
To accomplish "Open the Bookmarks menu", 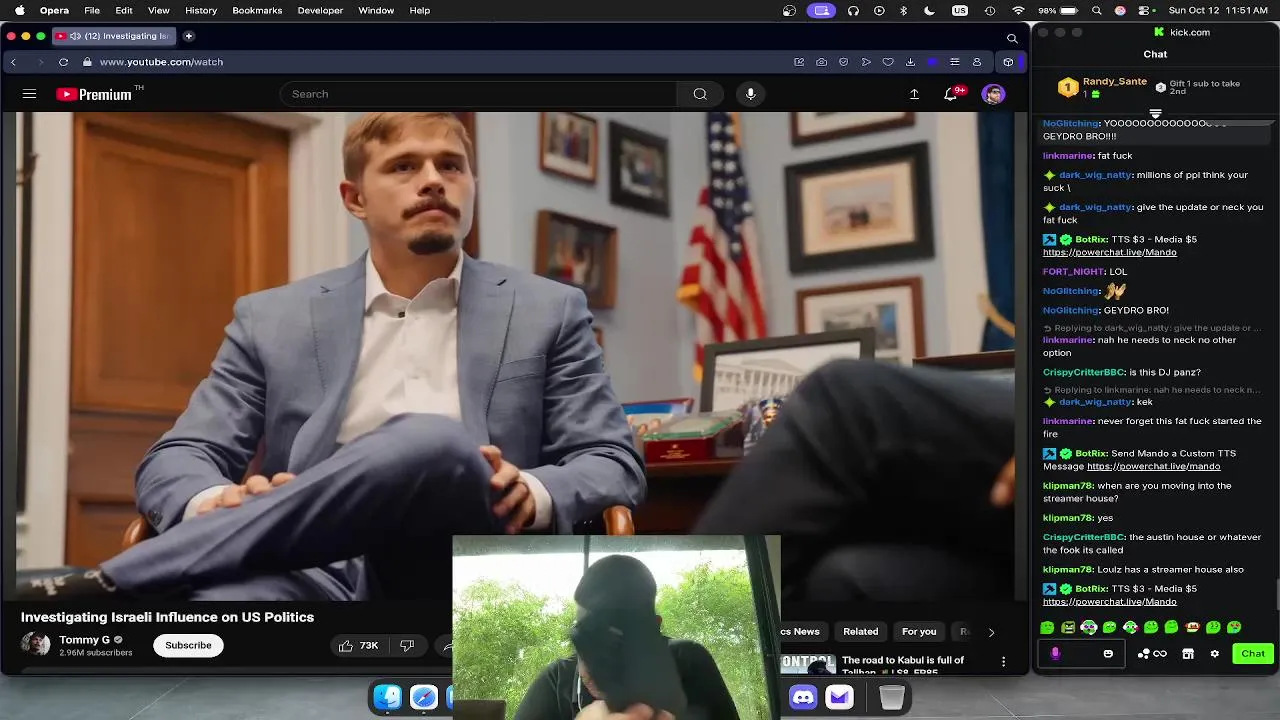I will [257, 10].
